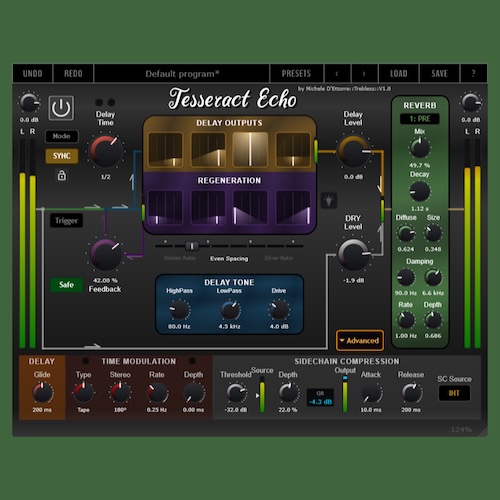Click the sidechain Source level meter slider
The image size is (500, 500).
262,395
